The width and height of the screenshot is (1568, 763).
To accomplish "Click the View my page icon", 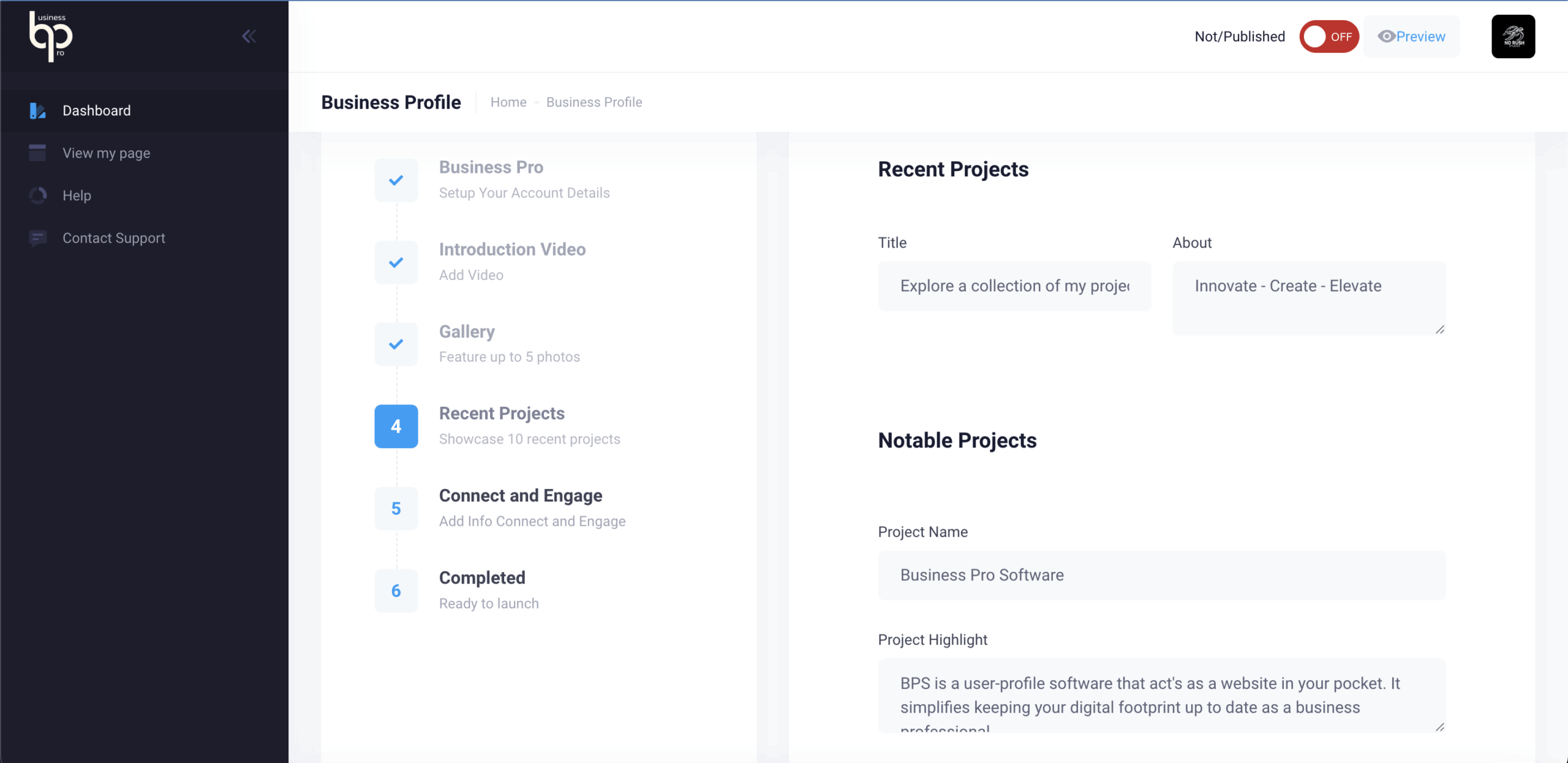I will 37,153.
